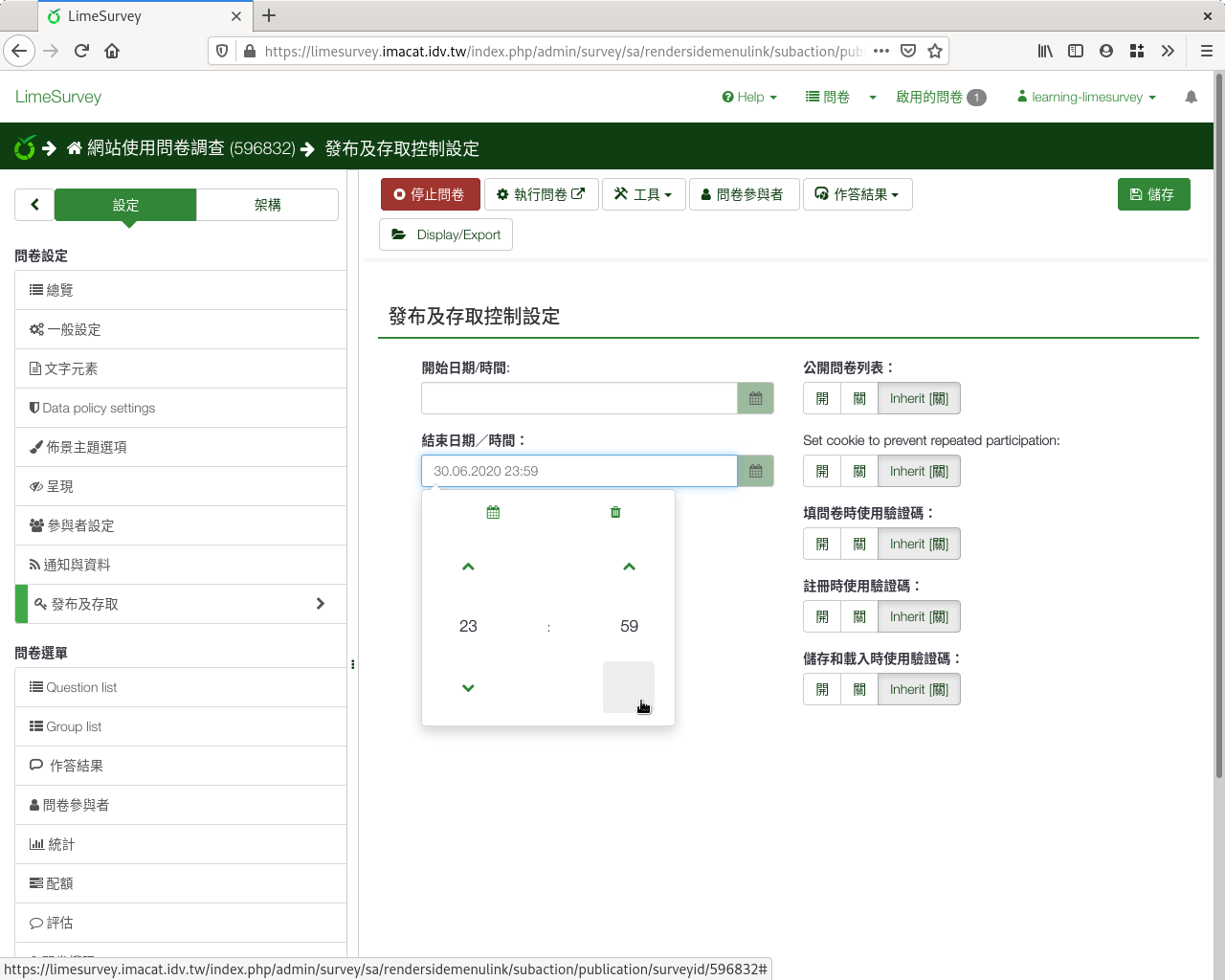
Task: Expand the 問卷 menu caret
Action: 873,97
